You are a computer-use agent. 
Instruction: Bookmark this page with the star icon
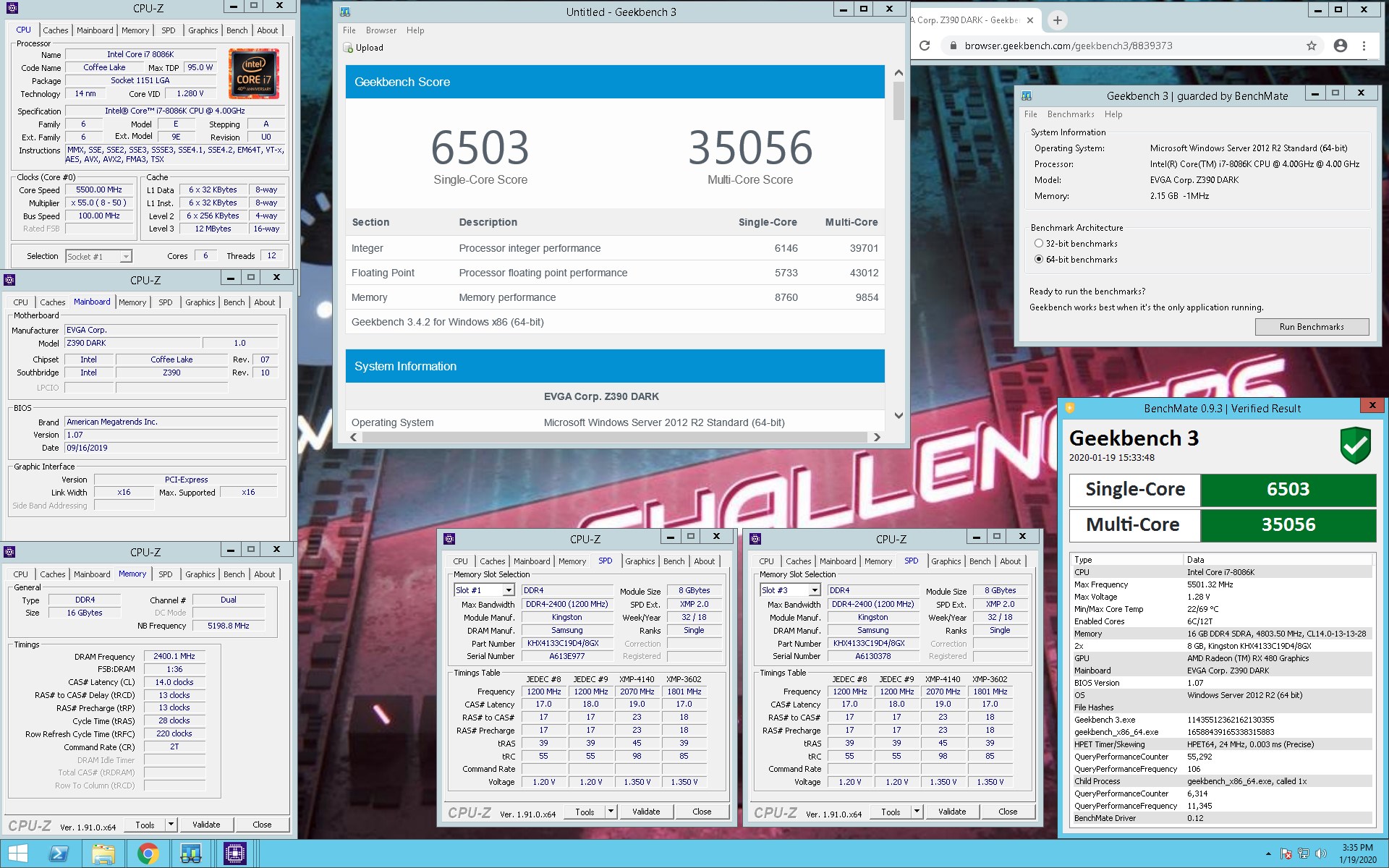tap(1312, 46)
